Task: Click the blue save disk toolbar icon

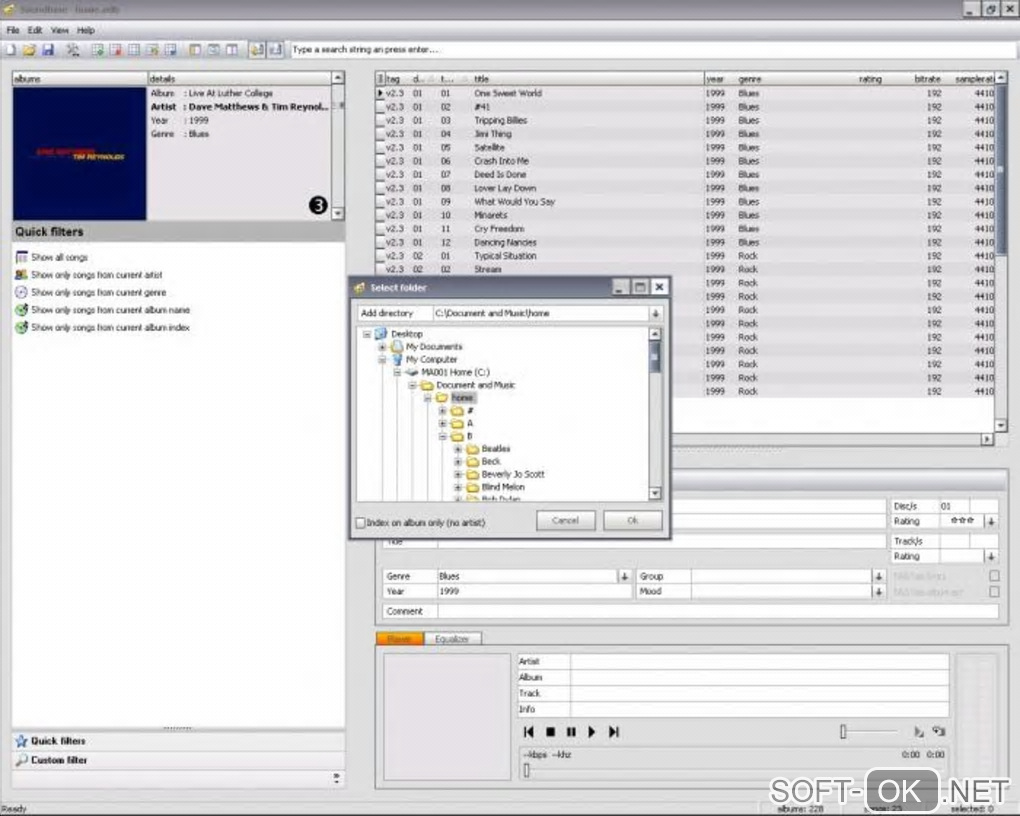Action: coord(47,49)
